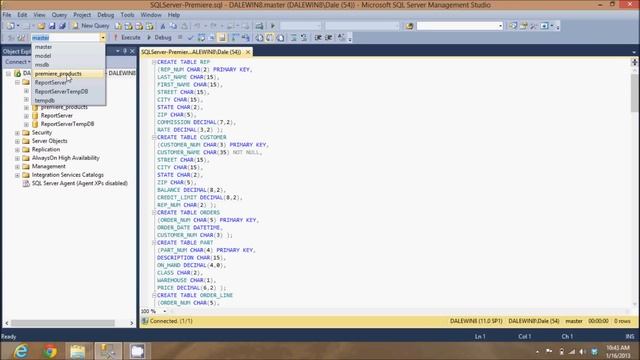This screenshot has height=360, width=640.
Task: Select tempdb in database dropdown list
Action: point(68,100)
